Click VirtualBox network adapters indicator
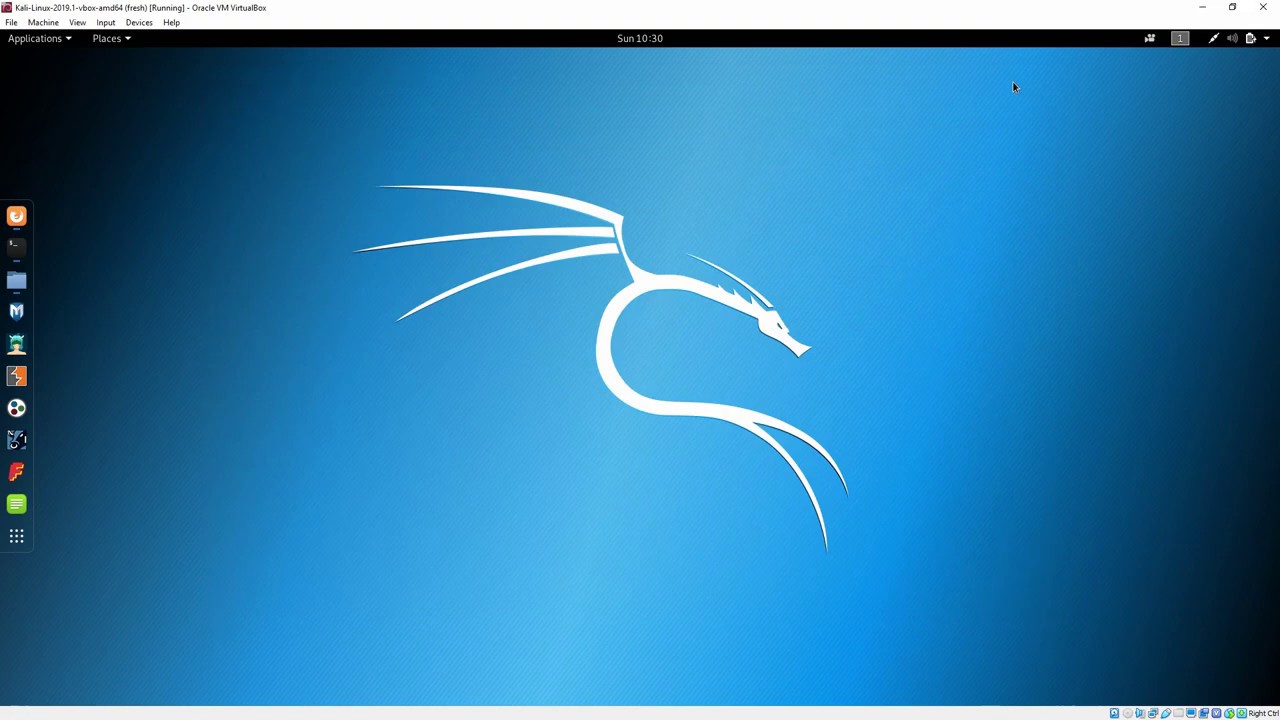Viewport: 1280px width, 720px height. point(1153,713)
